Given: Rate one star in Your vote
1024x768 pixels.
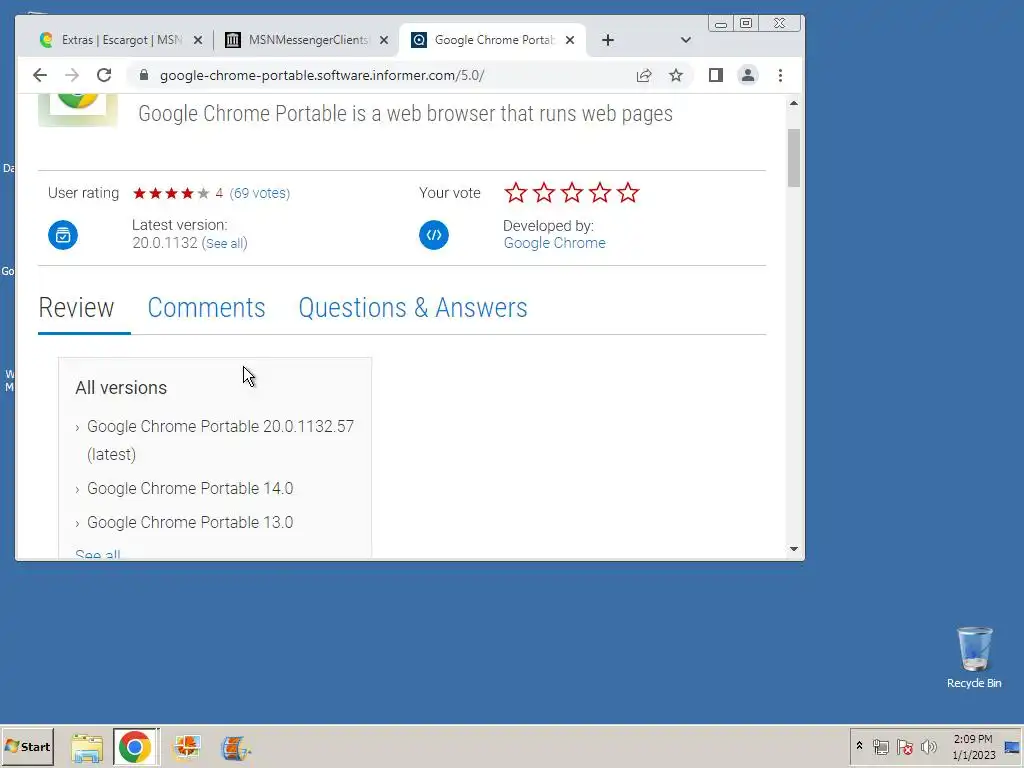Looking at the screenshot, I should pos(516,193).
